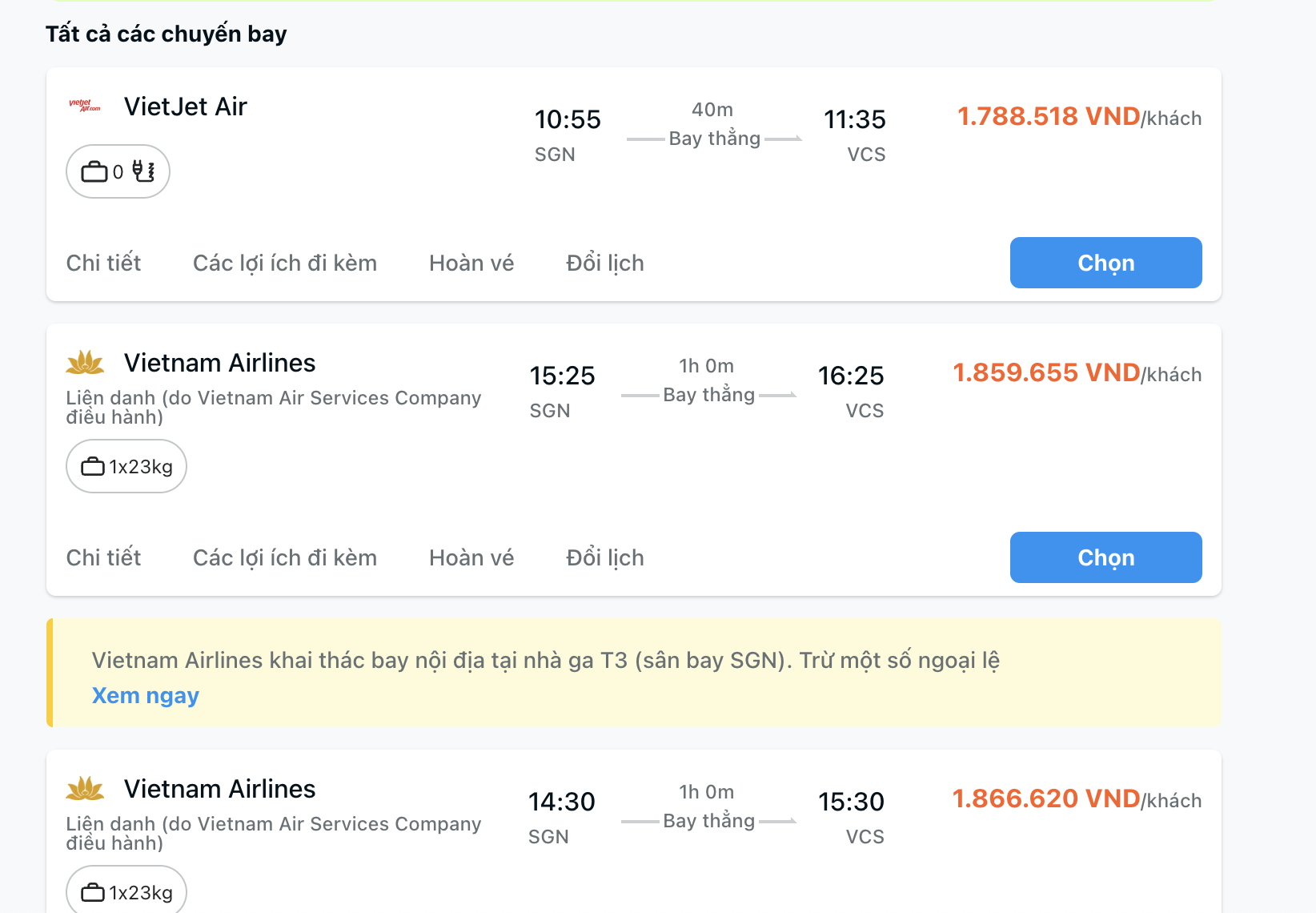
Task: Click the VietJet baggage and power plug badge
Action: [118, 171]
